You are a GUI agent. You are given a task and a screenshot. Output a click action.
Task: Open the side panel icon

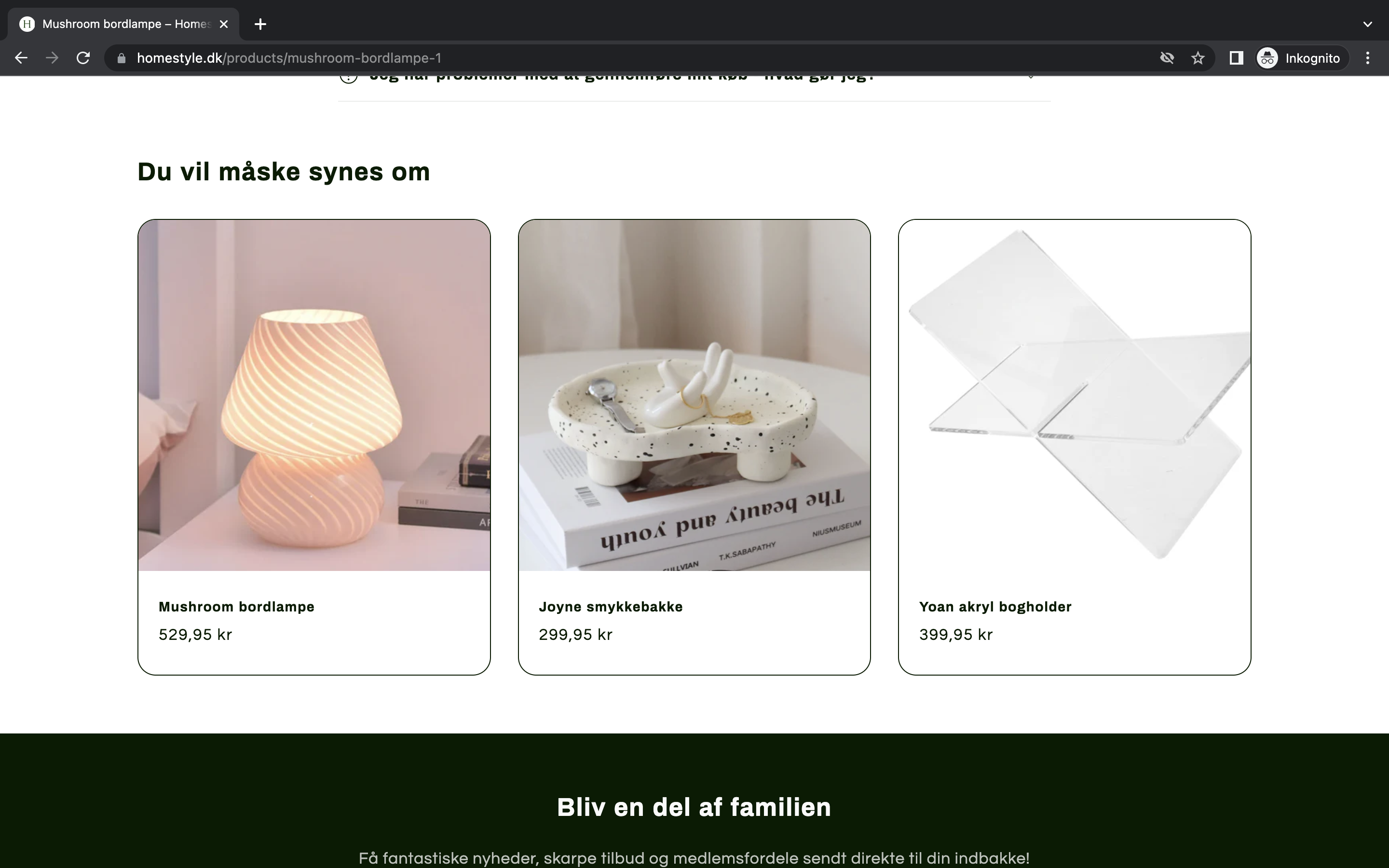coord(1236,58)
